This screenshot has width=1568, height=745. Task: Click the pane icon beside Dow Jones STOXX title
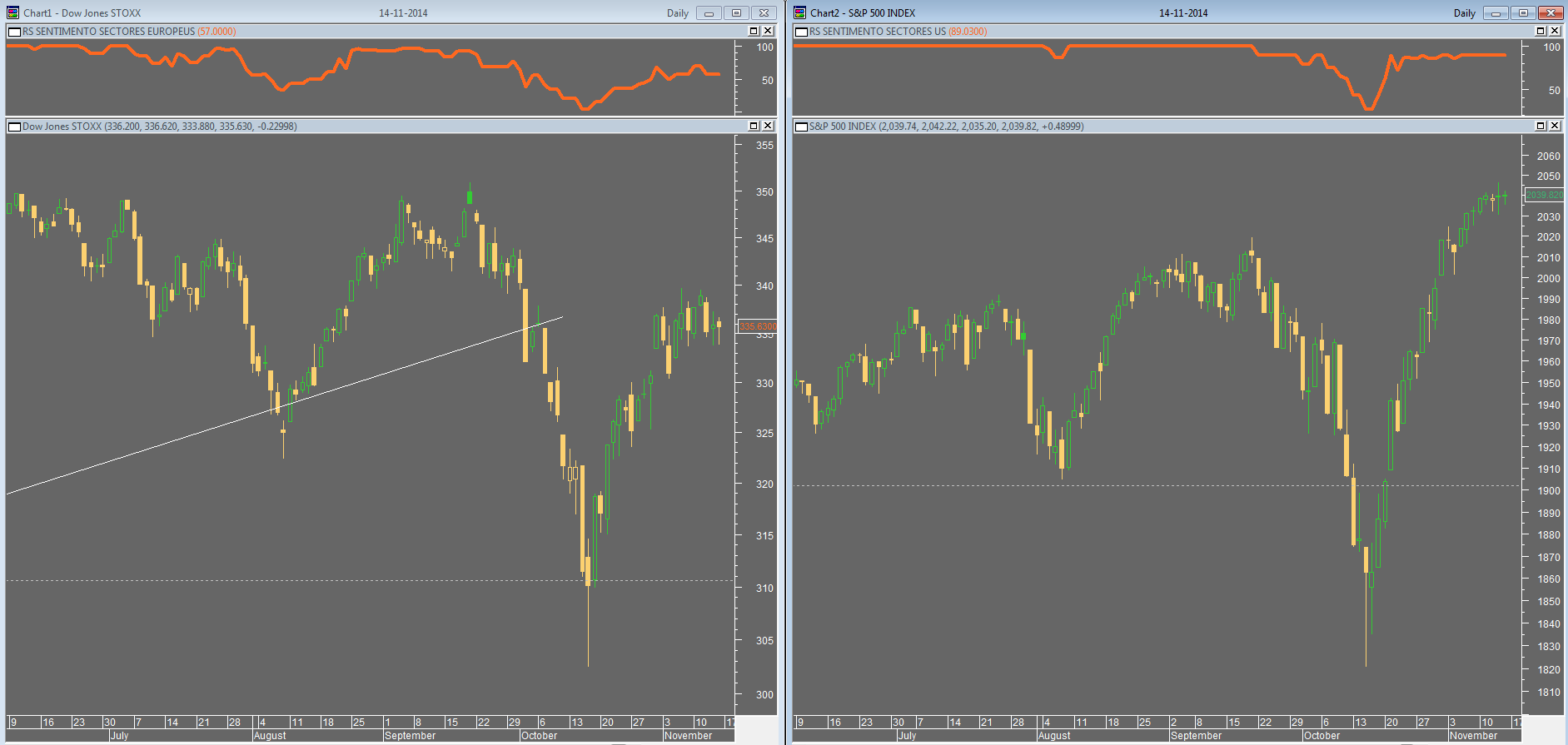[14, 127]
